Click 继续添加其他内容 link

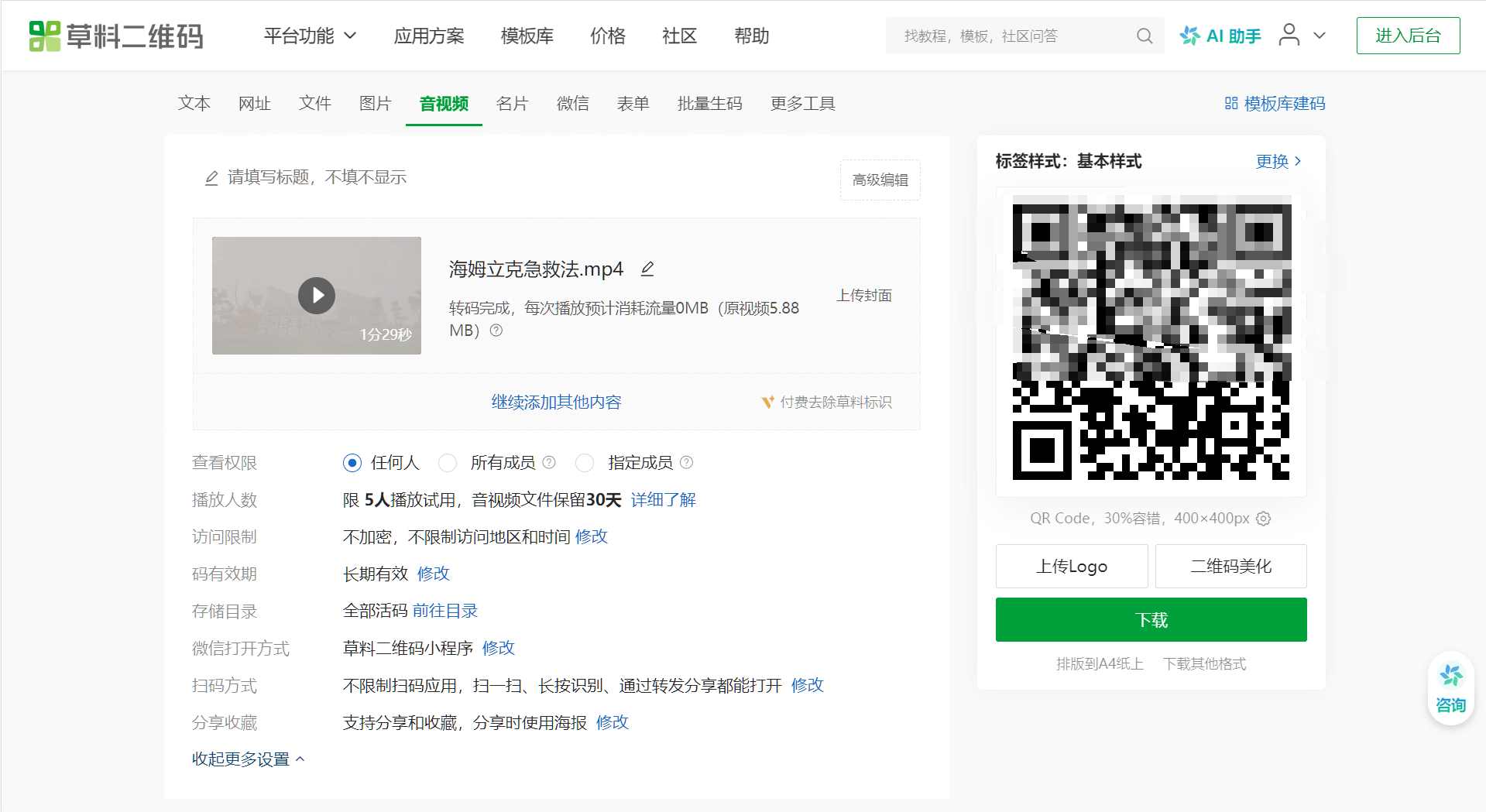556,402
